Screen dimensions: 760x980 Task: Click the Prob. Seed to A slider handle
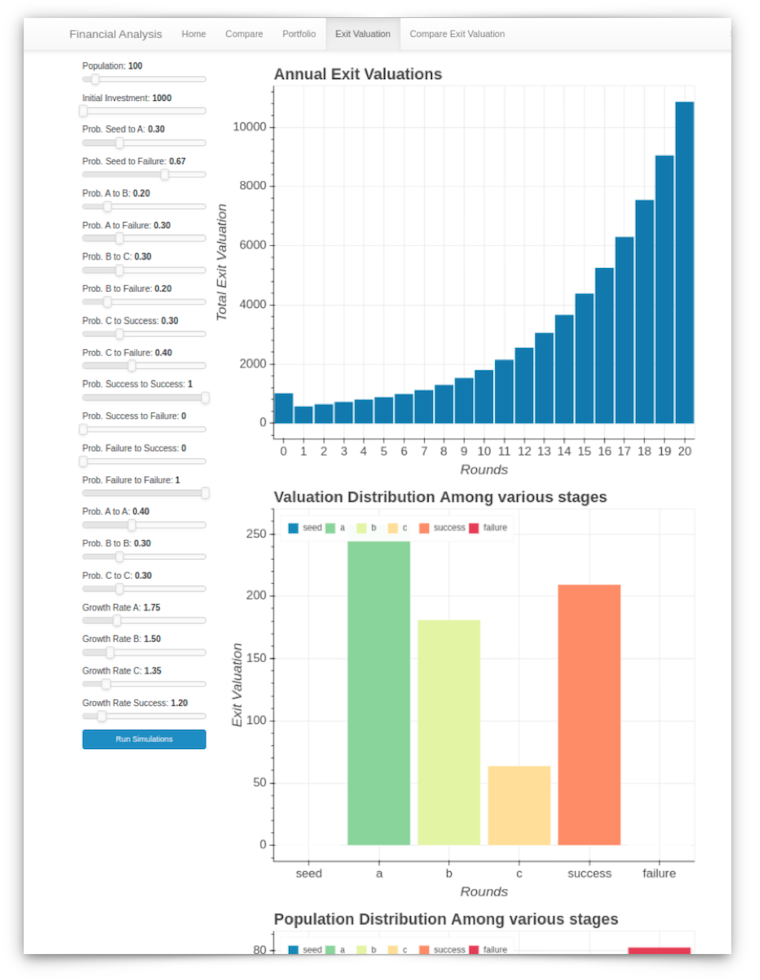(119, 143)
